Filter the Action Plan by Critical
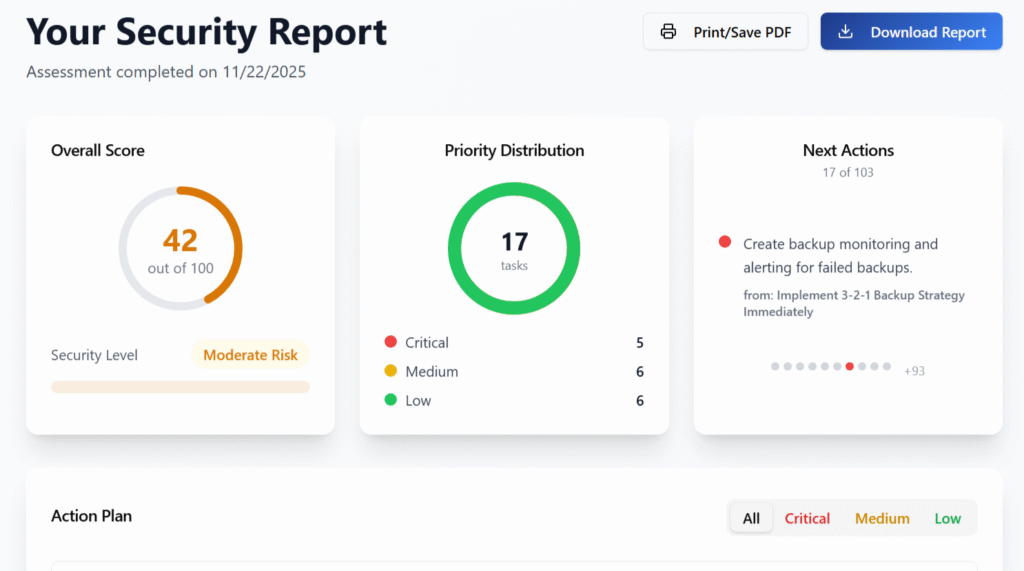This screenshot has height=571, width=1024. click(807, 518)
